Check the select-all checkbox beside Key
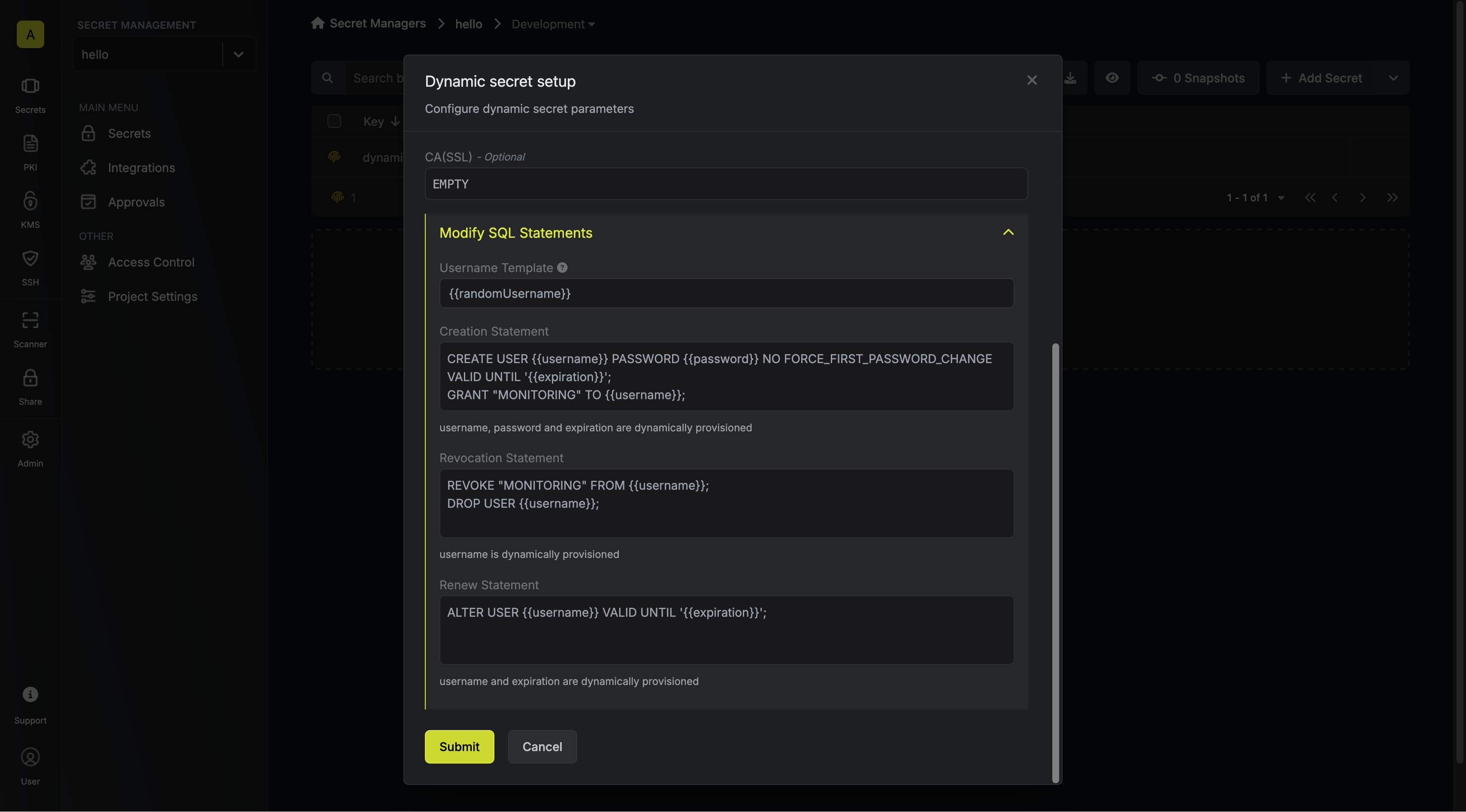Viewport: 1466px width, 812px height. click(x=334, y=121)
